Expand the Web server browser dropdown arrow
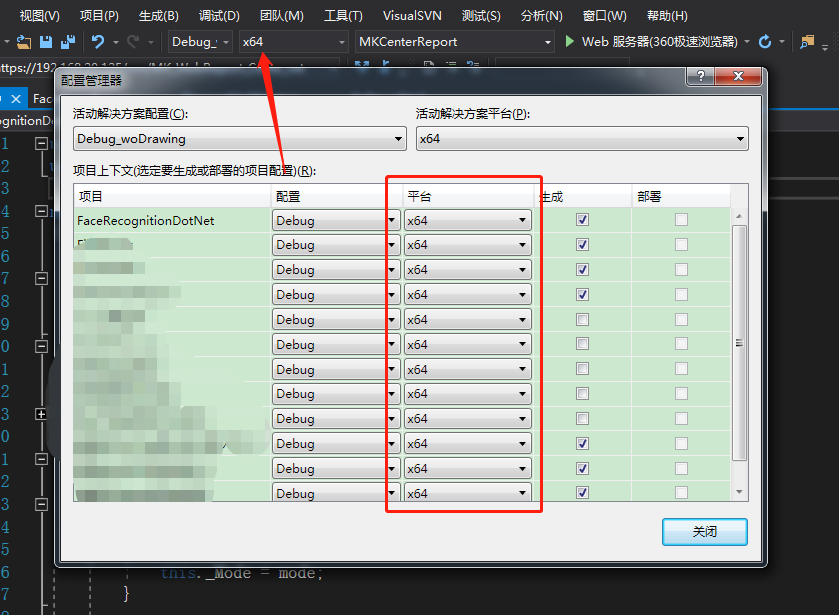The width and height of the screenshot is (839, 615). coord(747,42)
